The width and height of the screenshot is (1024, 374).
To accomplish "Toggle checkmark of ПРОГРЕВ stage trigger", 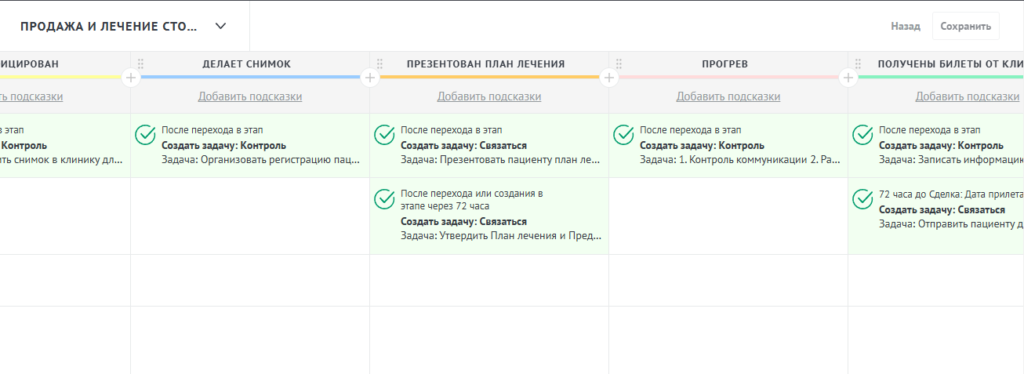I will click(623, 134).
